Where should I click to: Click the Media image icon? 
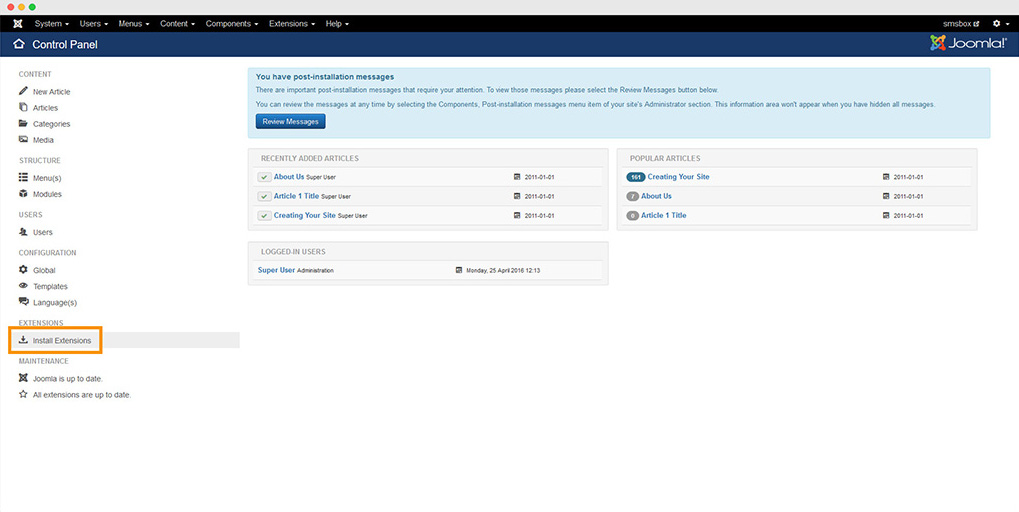pyautogui.click(x=23, y=139)
